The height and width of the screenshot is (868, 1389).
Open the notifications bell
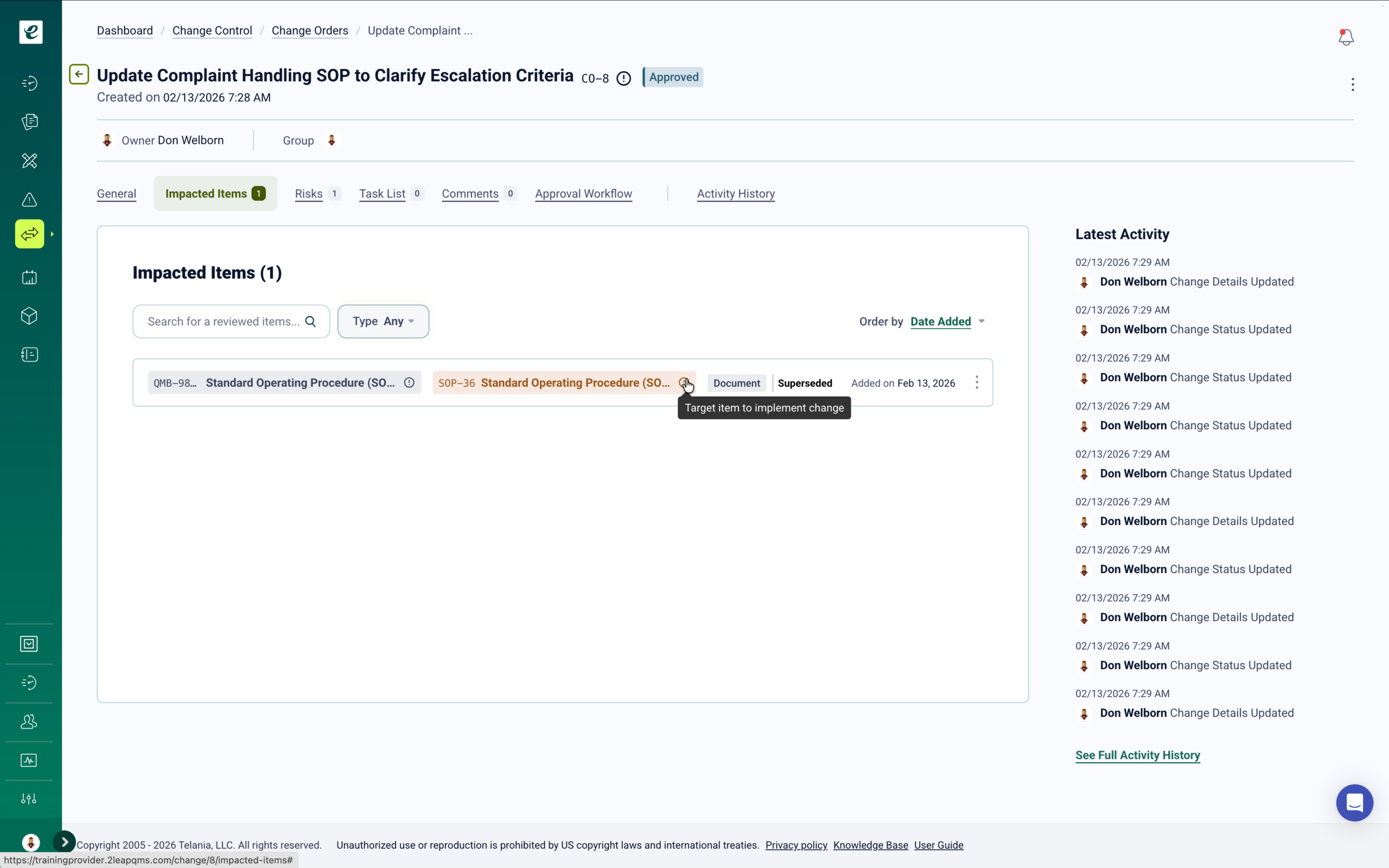click(x=1346, y=37)
